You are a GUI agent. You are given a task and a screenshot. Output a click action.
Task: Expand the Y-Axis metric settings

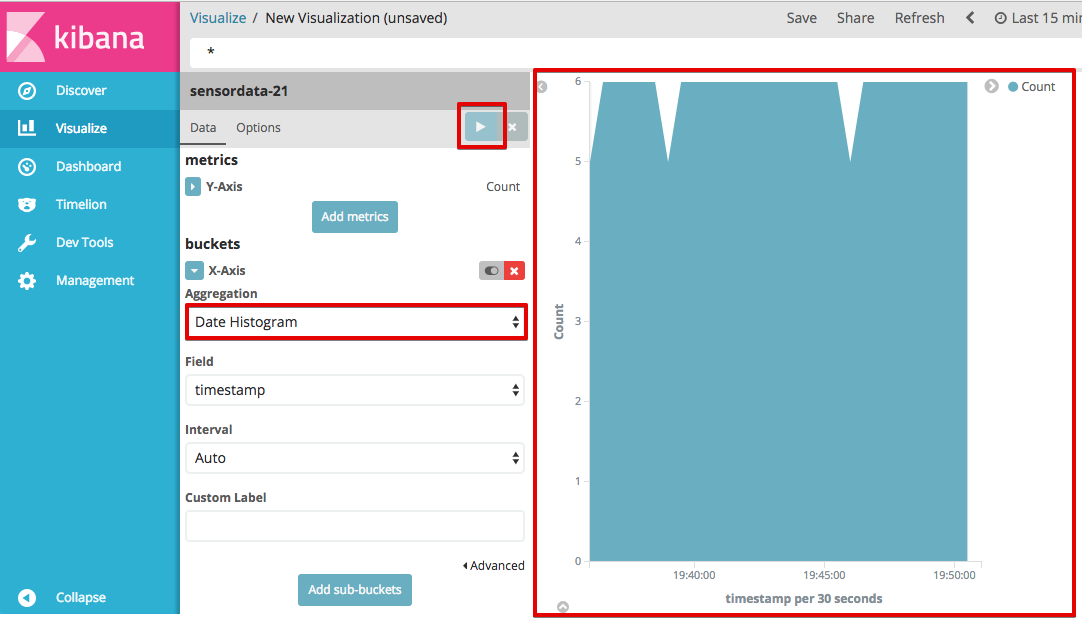tap(193, 186)
